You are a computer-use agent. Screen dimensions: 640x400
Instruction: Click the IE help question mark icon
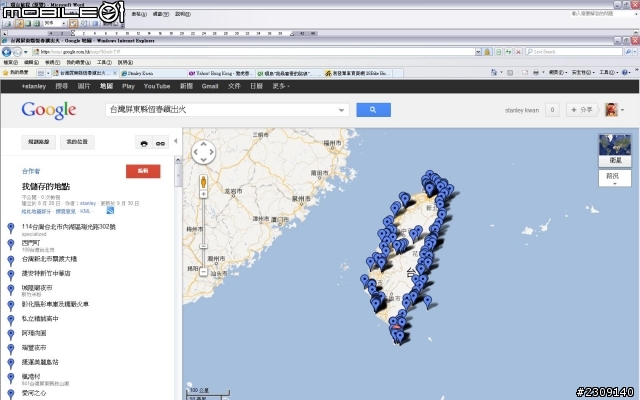coord(624,73)
